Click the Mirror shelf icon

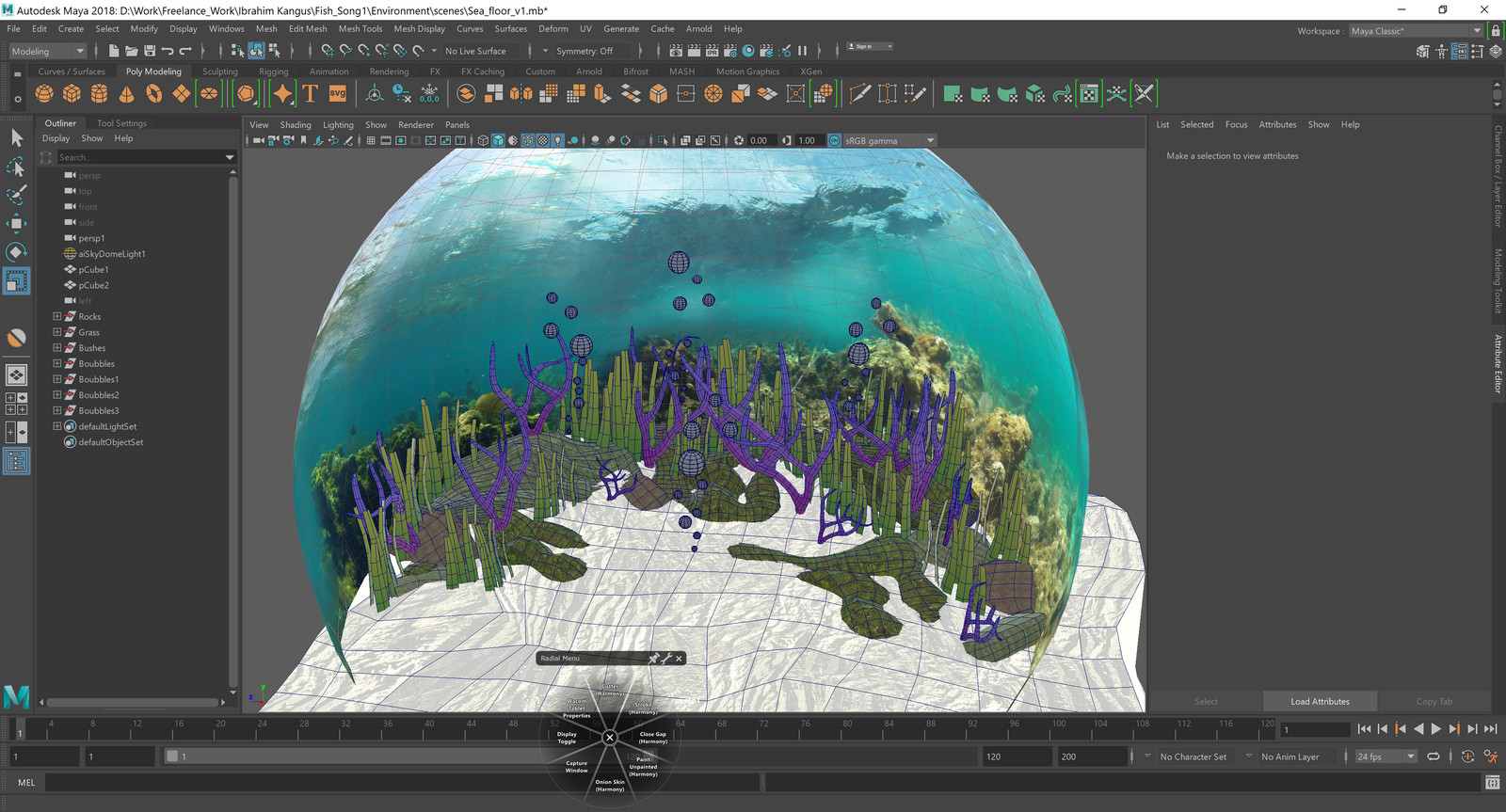coord(521,93)
